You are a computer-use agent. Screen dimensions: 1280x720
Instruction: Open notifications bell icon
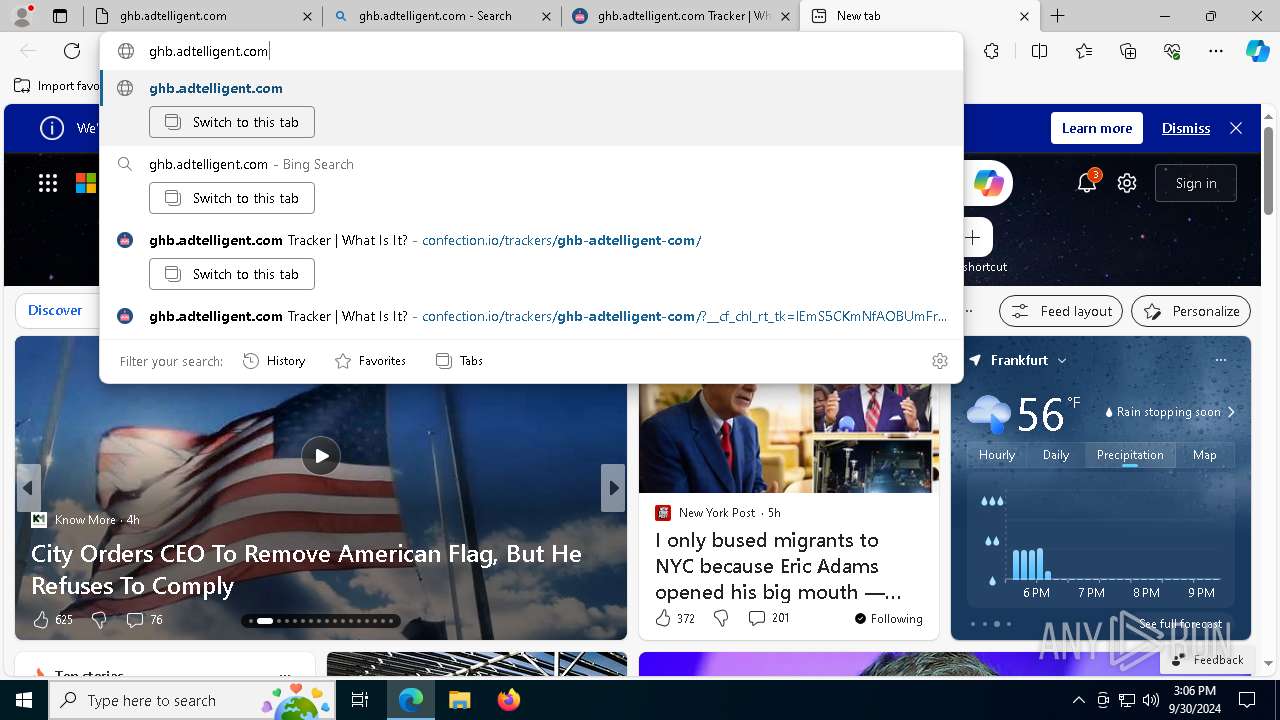1087,183
